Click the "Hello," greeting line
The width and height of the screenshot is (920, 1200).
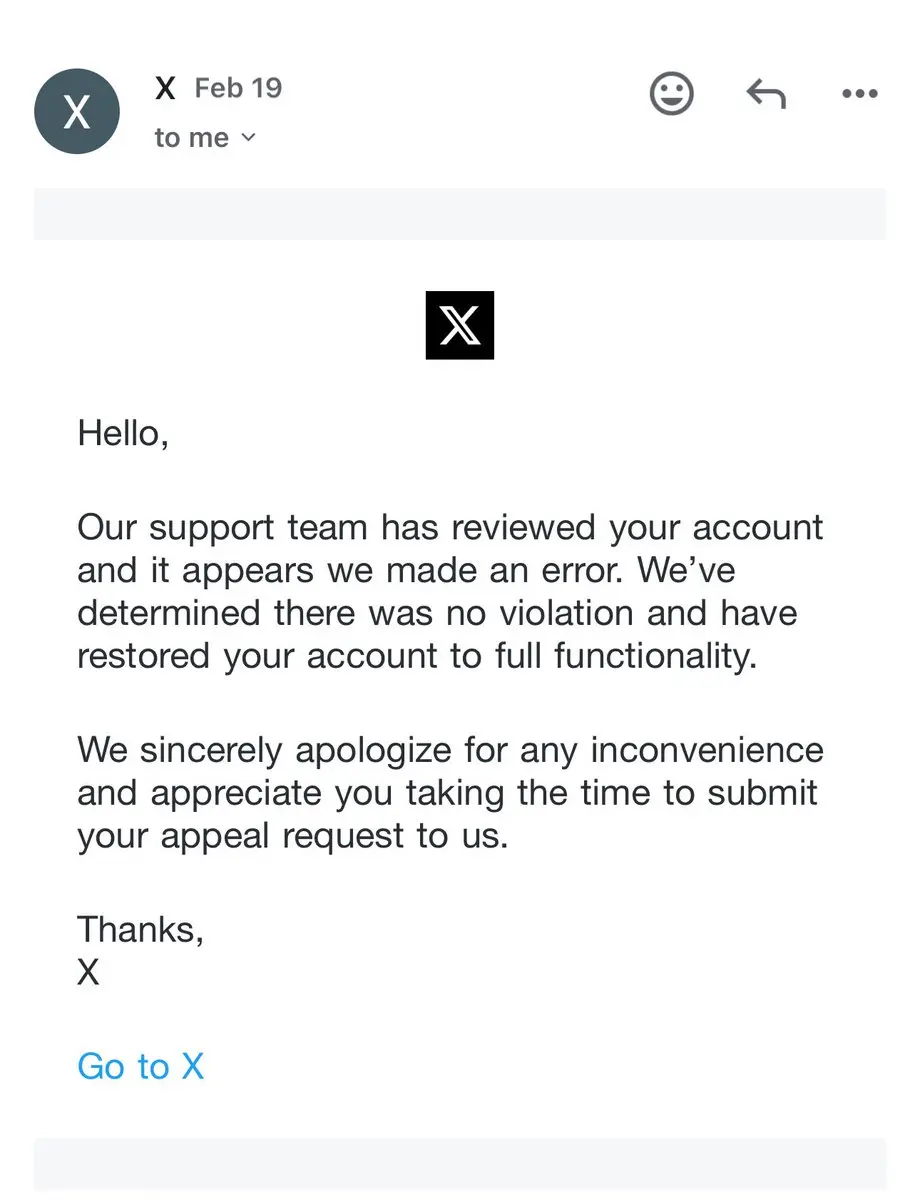[x=123, y=434]
